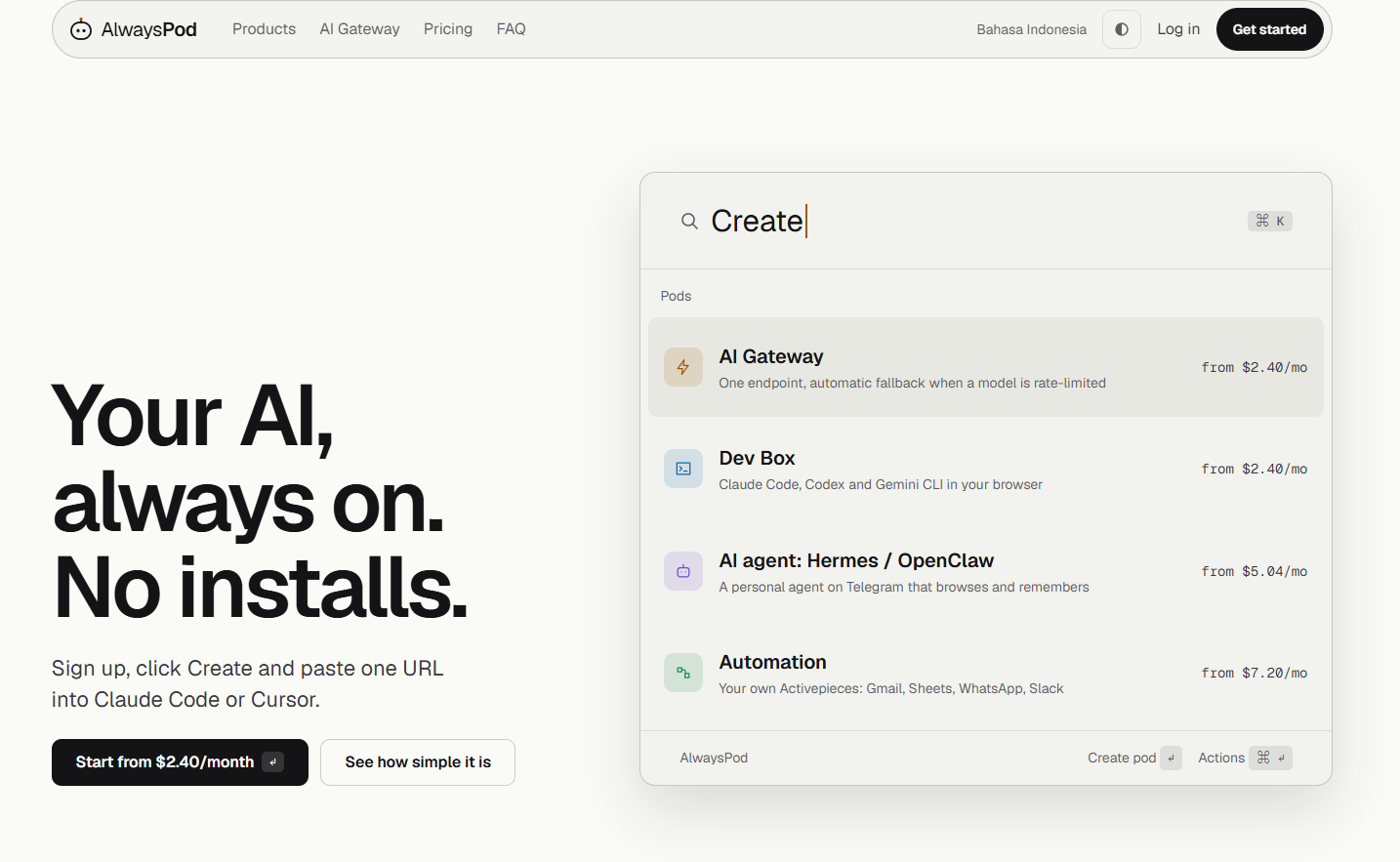Switch language to Bahasa Indonesia

pos(1032,29)
